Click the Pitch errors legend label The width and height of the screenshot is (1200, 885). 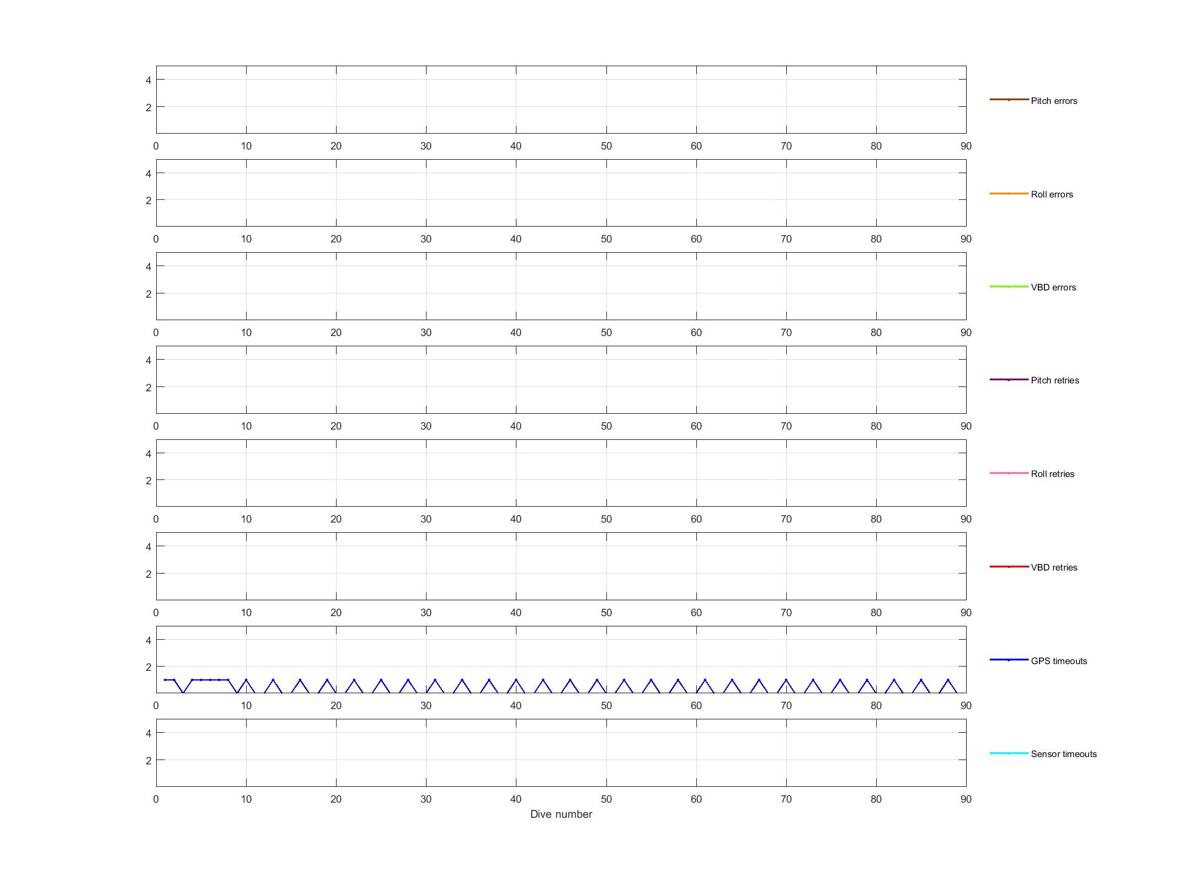[x=1054, y=101]
